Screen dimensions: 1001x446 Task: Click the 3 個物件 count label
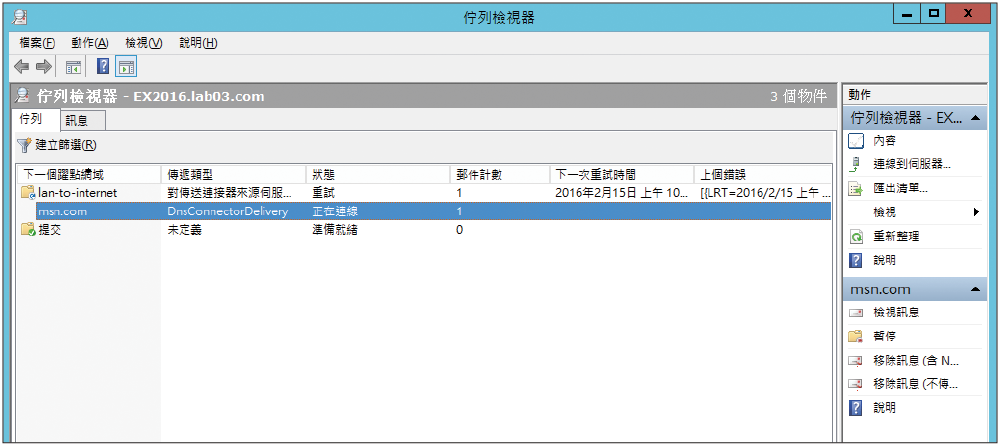pos(798,97)
